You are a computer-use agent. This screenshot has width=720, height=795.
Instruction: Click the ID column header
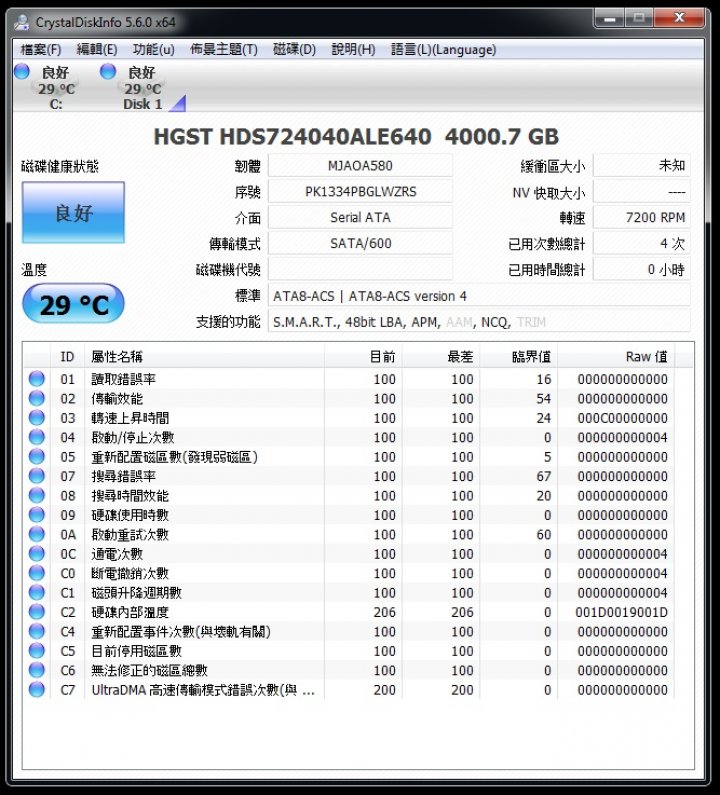[x=67, y=356]
